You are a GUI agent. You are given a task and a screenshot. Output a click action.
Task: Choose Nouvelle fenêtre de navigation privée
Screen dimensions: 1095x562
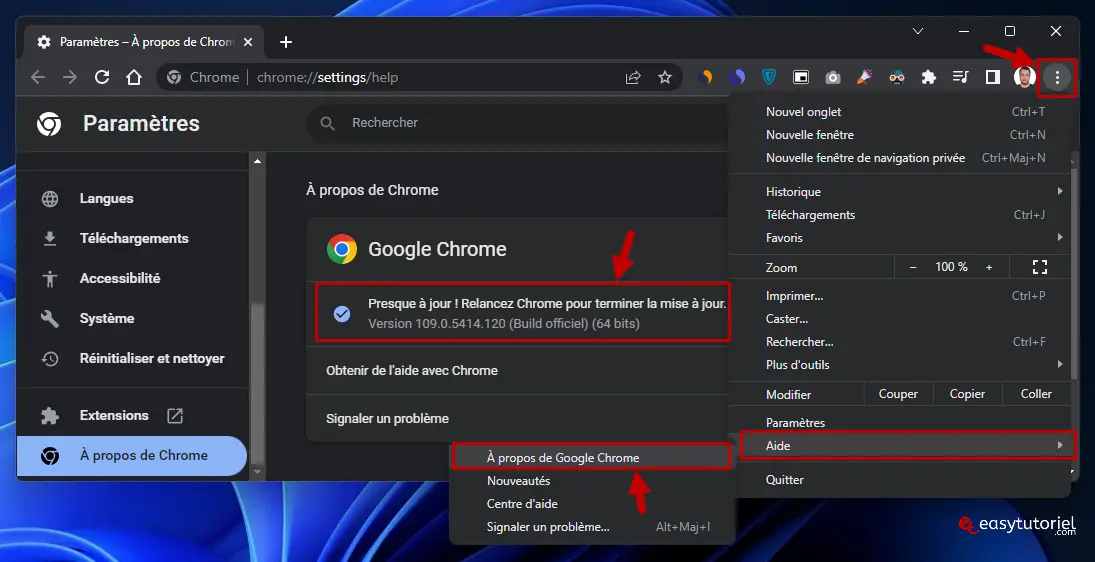[865, 158]
